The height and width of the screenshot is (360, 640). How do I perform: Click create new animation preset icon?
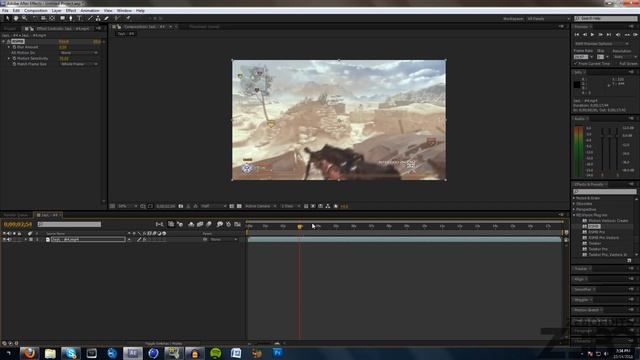click(629, 260)
